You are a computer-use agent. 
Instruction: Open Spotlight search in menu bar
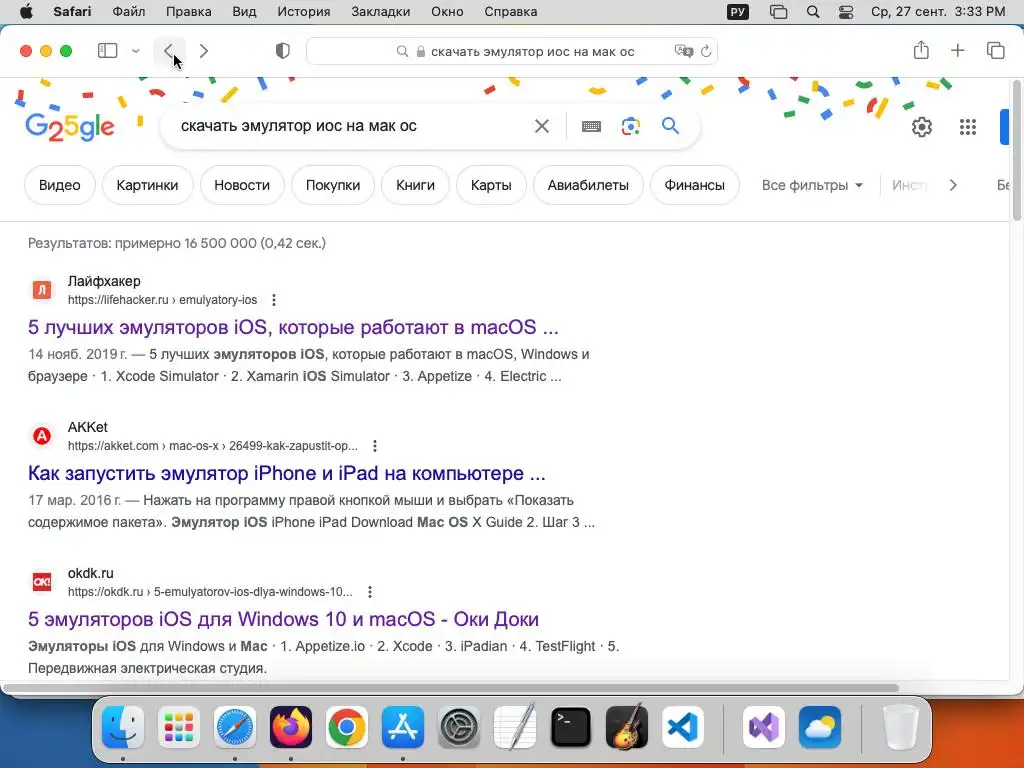(813, 12)
